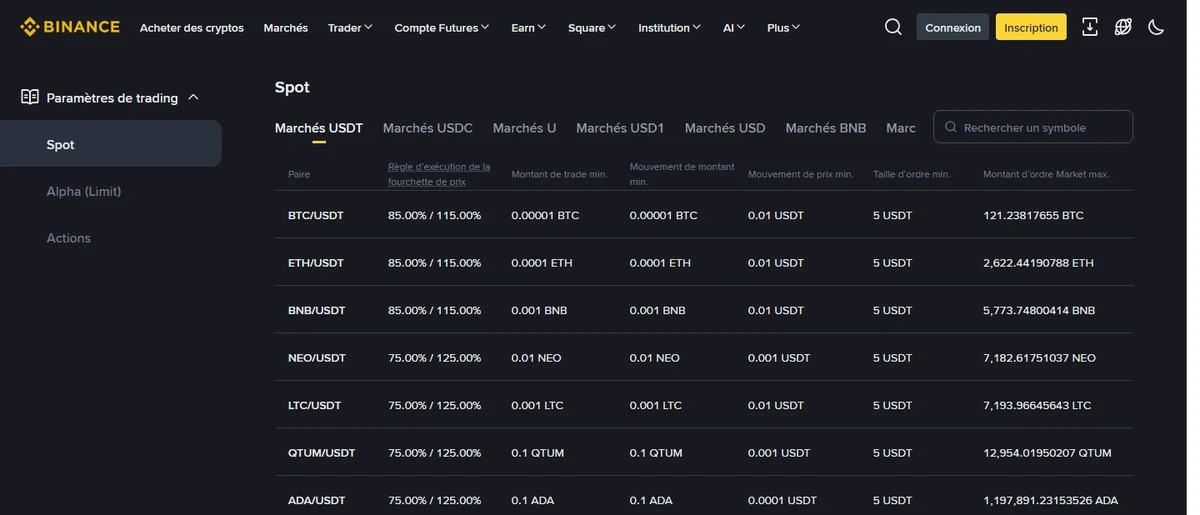Open the Square dropdown menu
This screenshot has width=1200, height=515.
(592, 27)
